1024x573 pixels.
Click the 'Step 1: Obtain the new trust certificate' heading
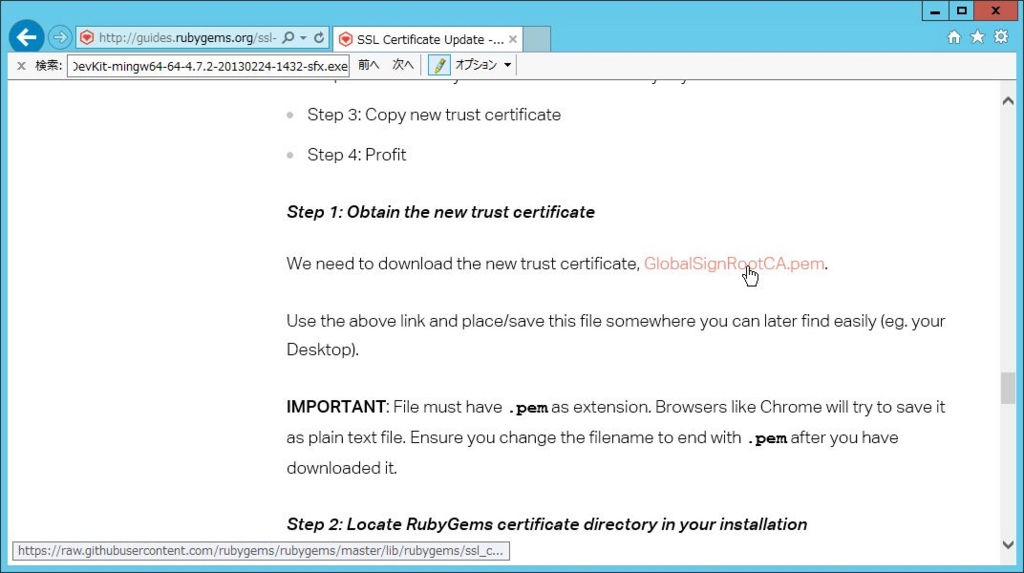[440, 212]
